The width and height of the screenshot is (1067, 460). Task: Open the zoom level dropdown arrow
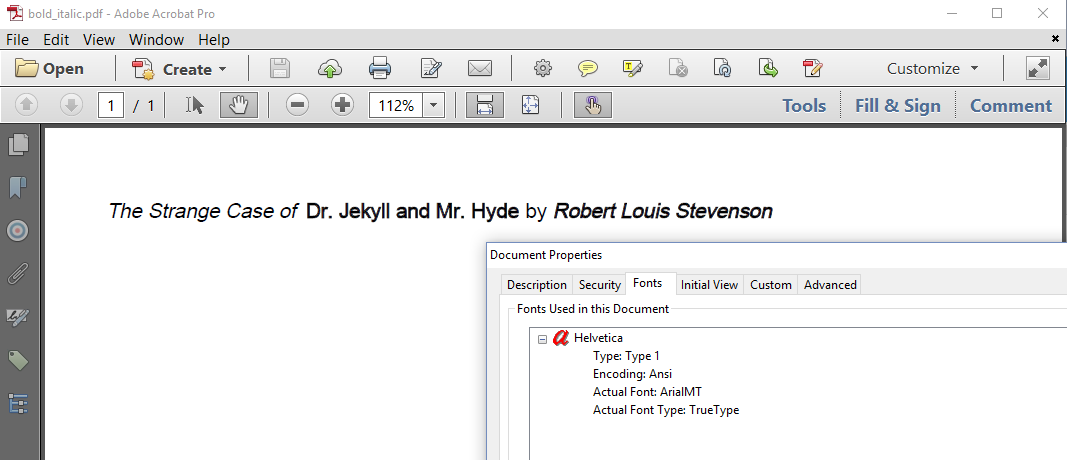[x=434, y=105]
